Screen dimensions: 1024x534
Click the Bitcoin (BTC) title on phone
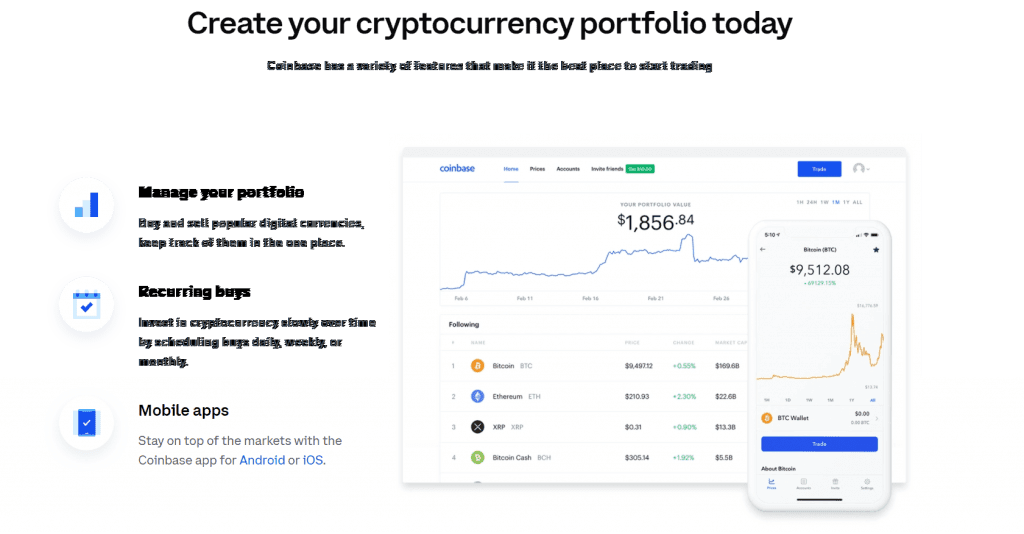tap(820, 249)
